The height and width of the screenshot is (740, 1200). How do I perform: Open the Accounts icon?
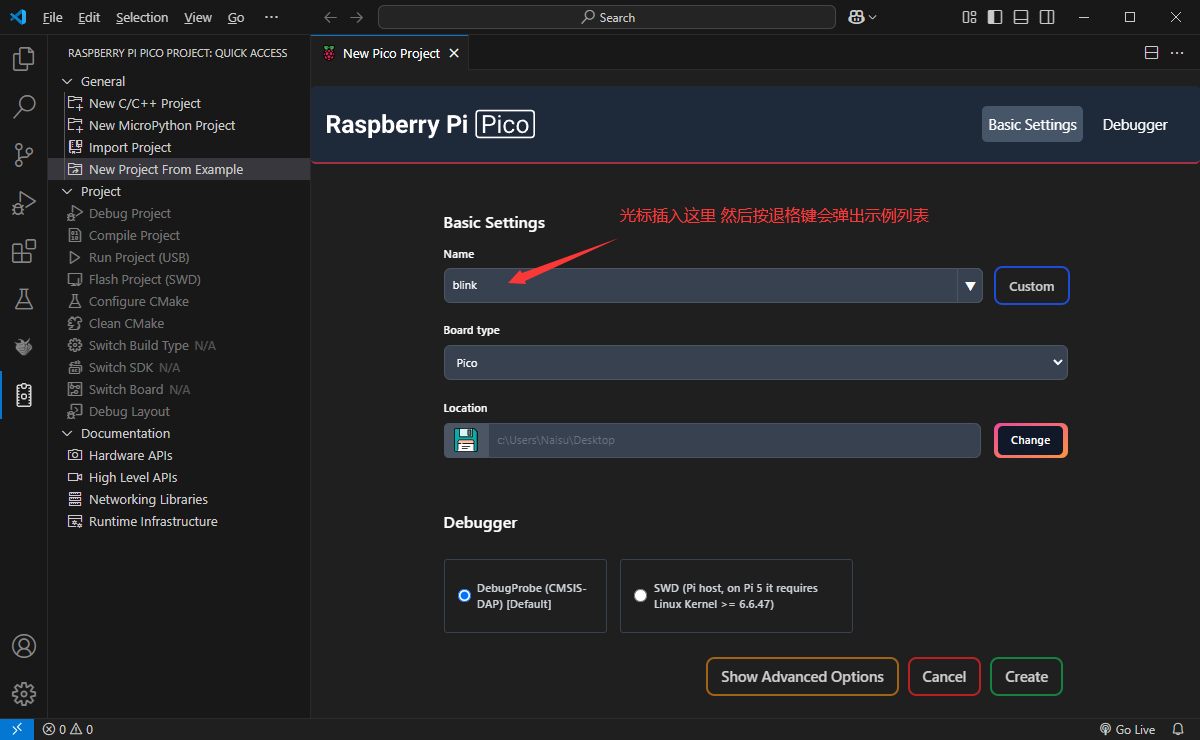pos(23,646)
